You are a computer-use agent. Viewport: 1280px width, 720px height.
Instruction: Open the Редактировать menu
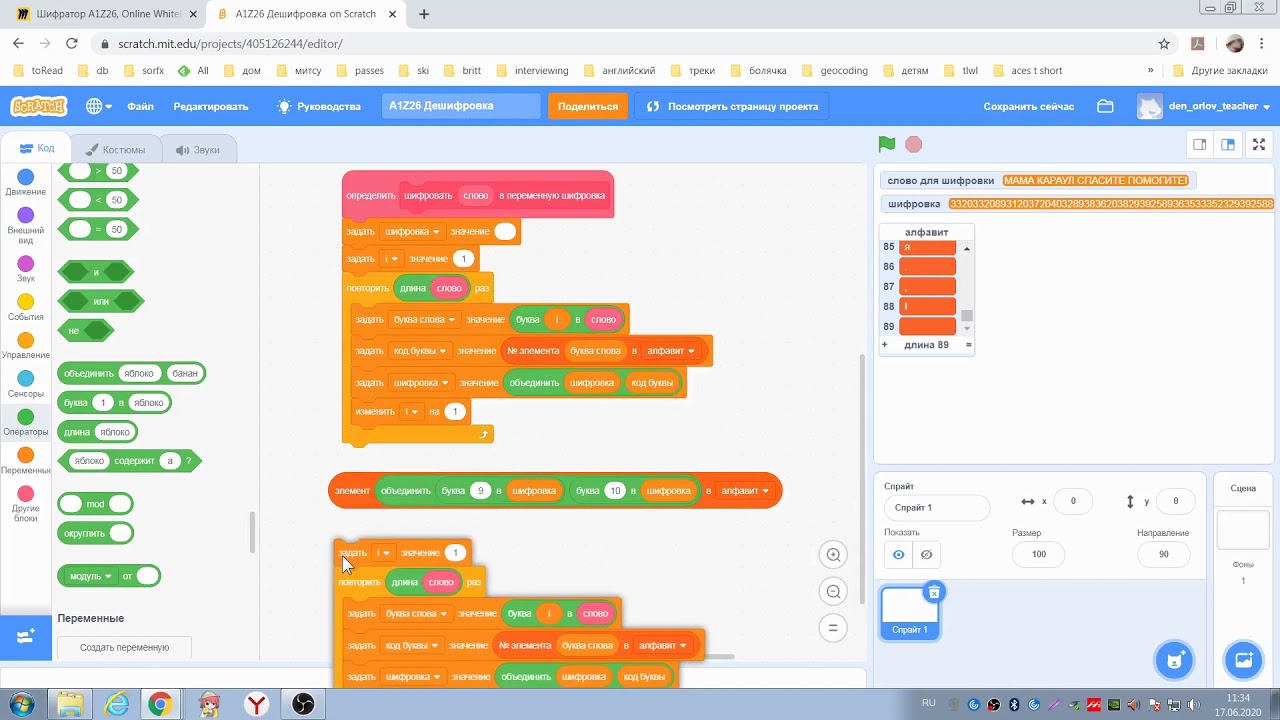[210, 106]
